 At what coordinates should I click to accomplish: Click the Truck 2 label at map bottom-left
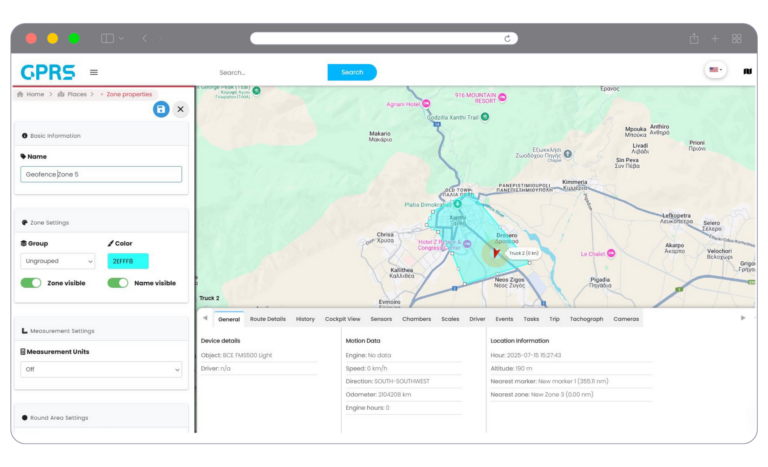coord(209,298)
